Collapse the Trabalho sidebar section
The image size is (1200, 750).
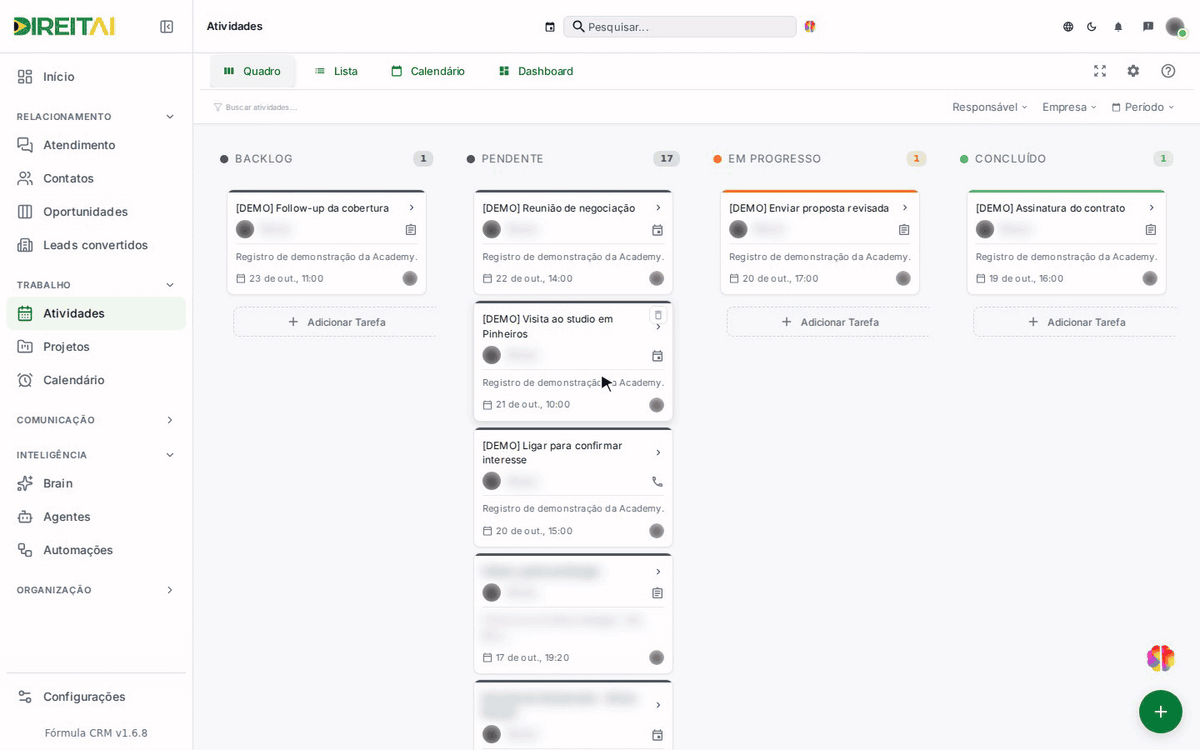(170, 285)
